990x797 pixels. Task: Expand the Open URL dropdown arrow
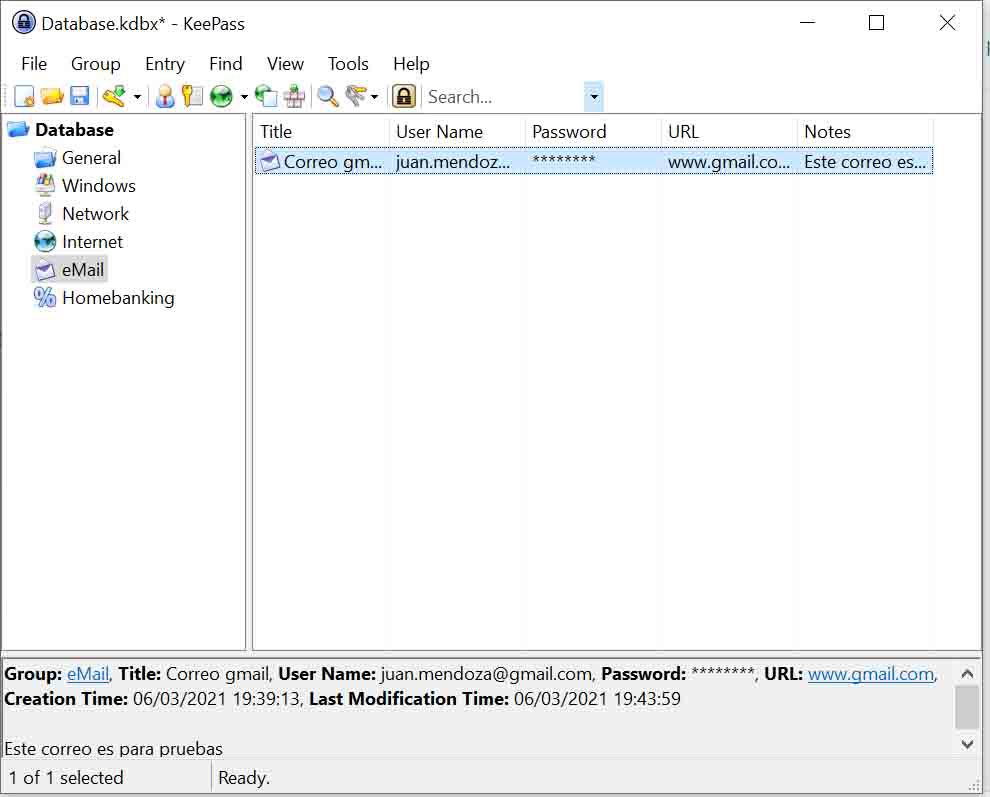pos(244,97)
